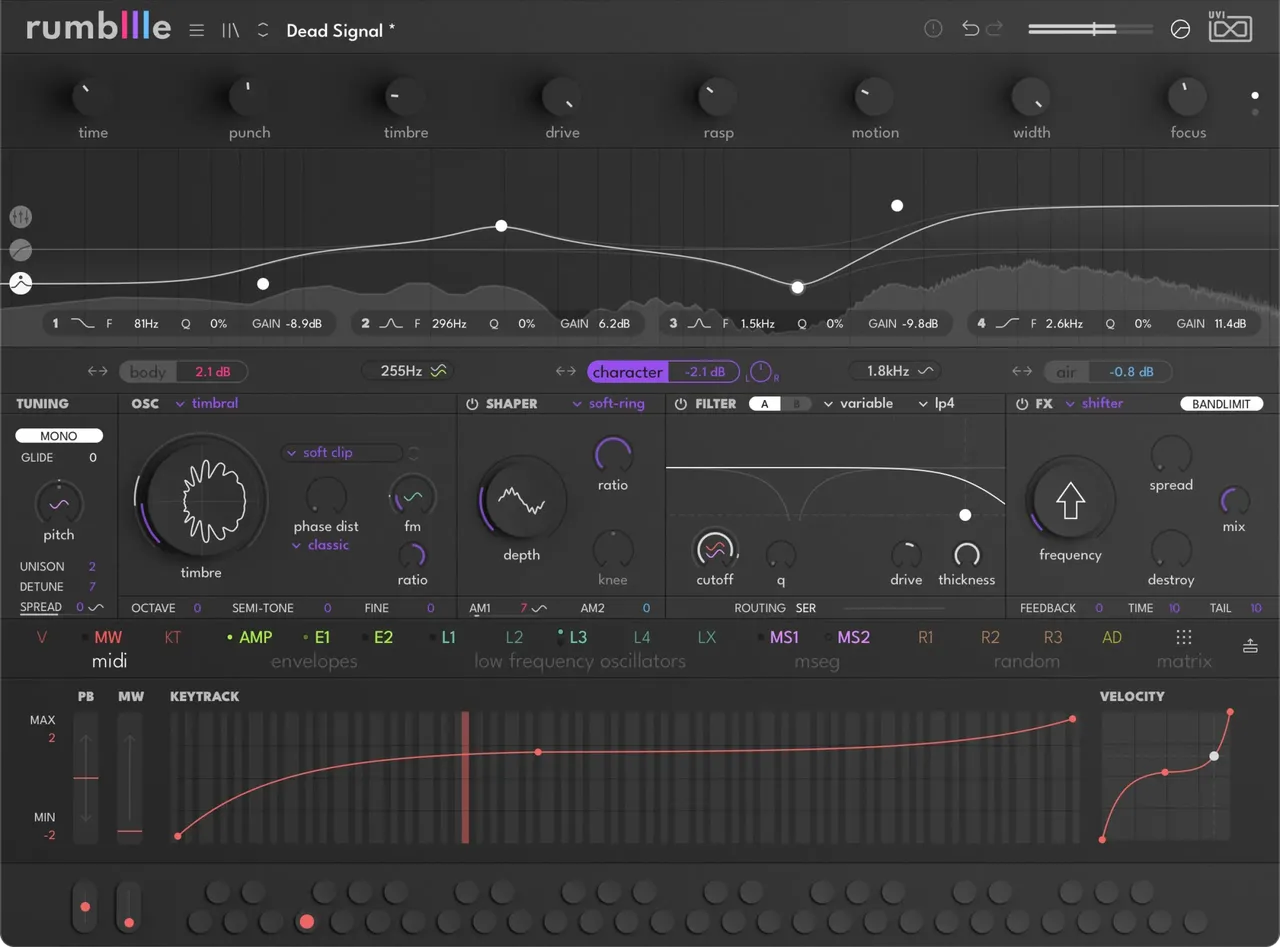Click the undo arrow icon

point(970,29)
